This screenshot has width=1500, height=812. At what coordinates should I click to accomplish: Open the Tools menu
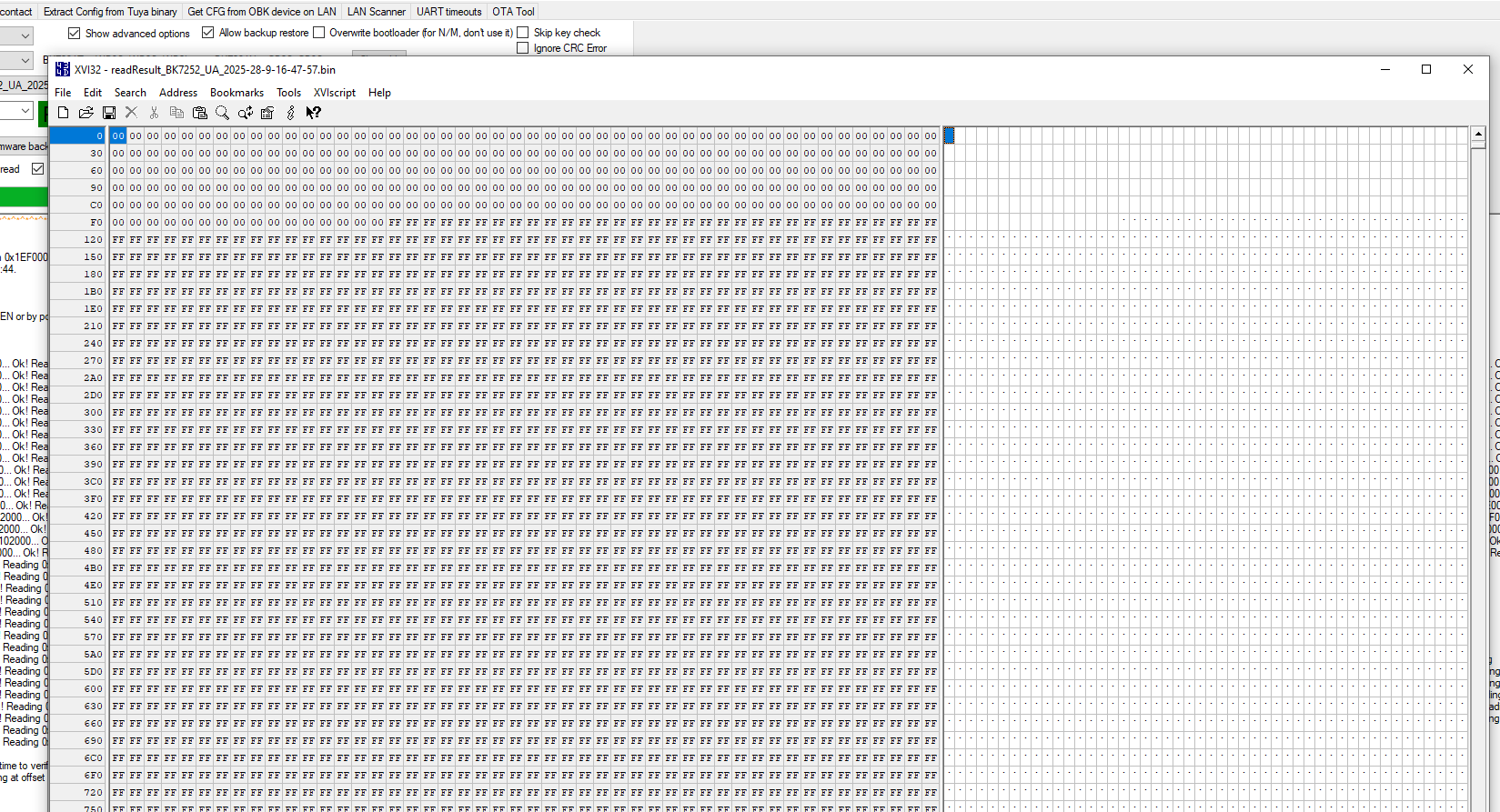(x=288, y=93)
